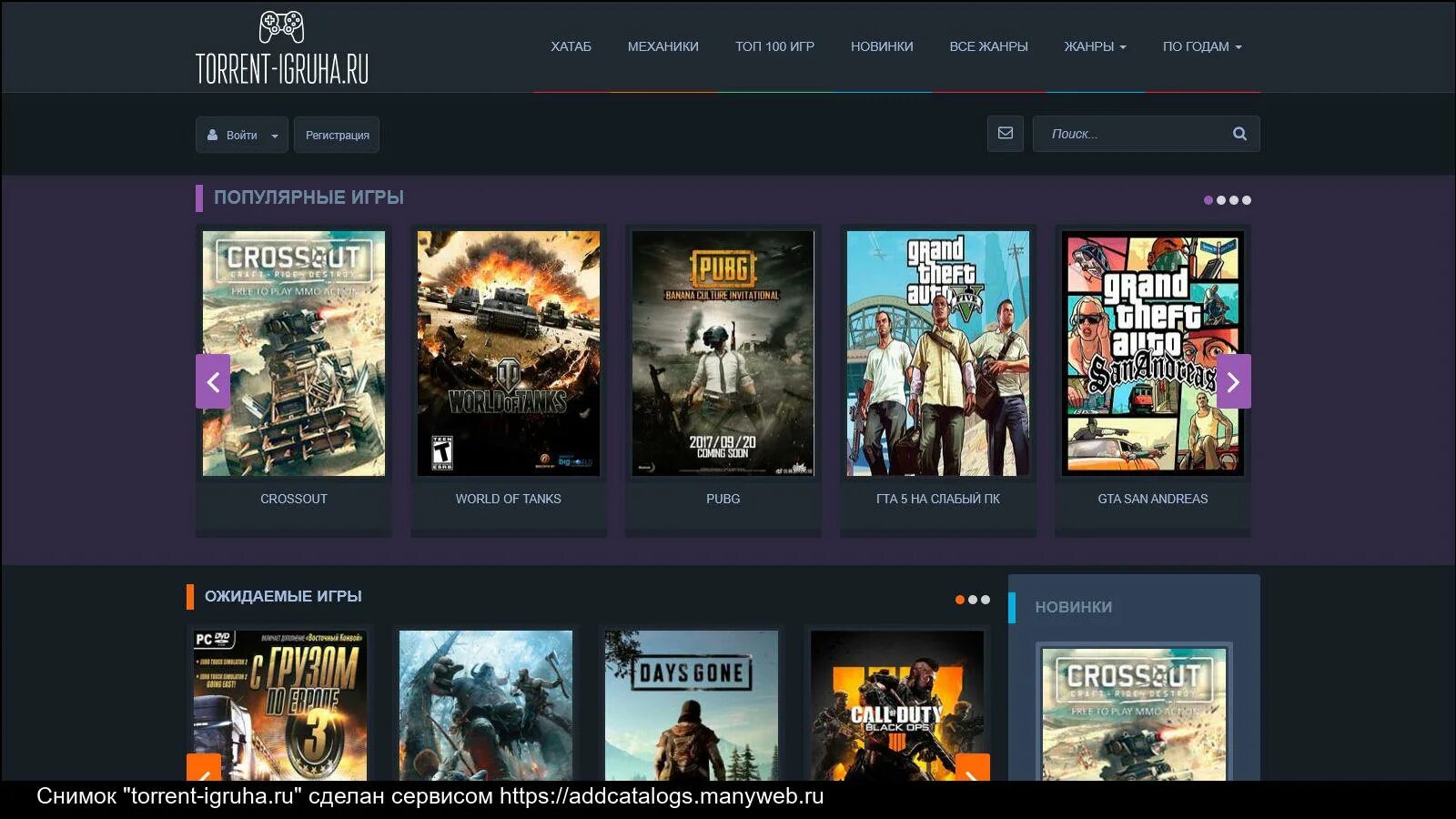The image size is (1456, 819).
Task: Open the mail envelope icon
Action: point(1006,134)
